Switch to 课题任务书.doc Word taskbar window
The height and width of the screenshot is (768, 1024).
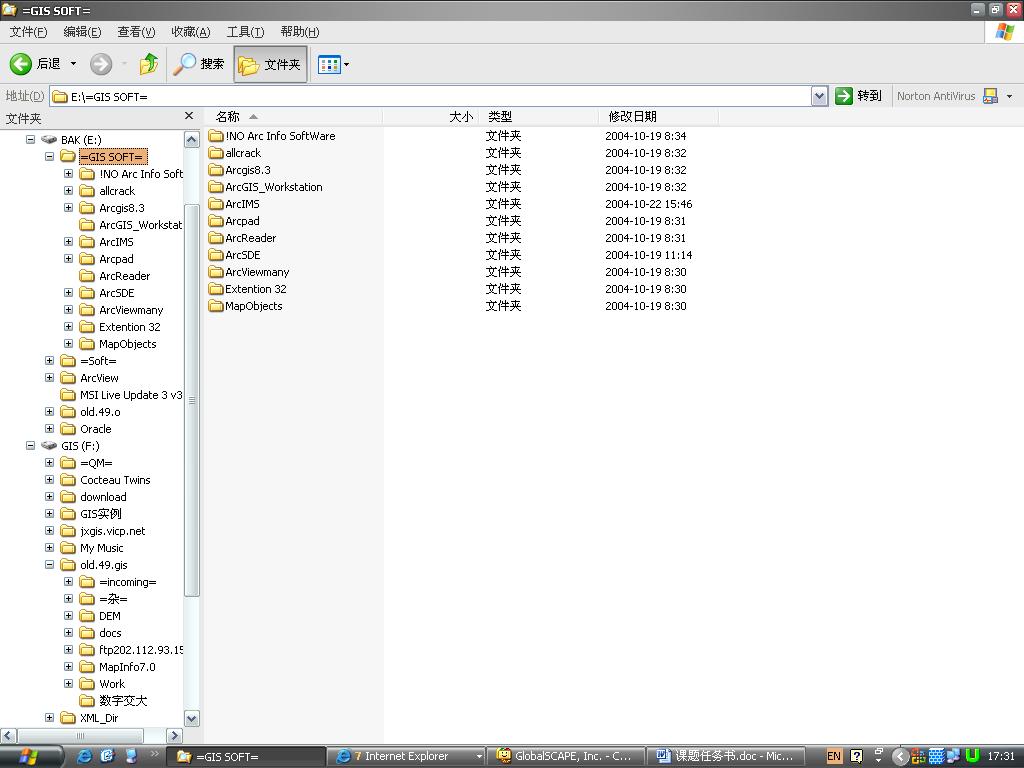(x=726, y=756)
